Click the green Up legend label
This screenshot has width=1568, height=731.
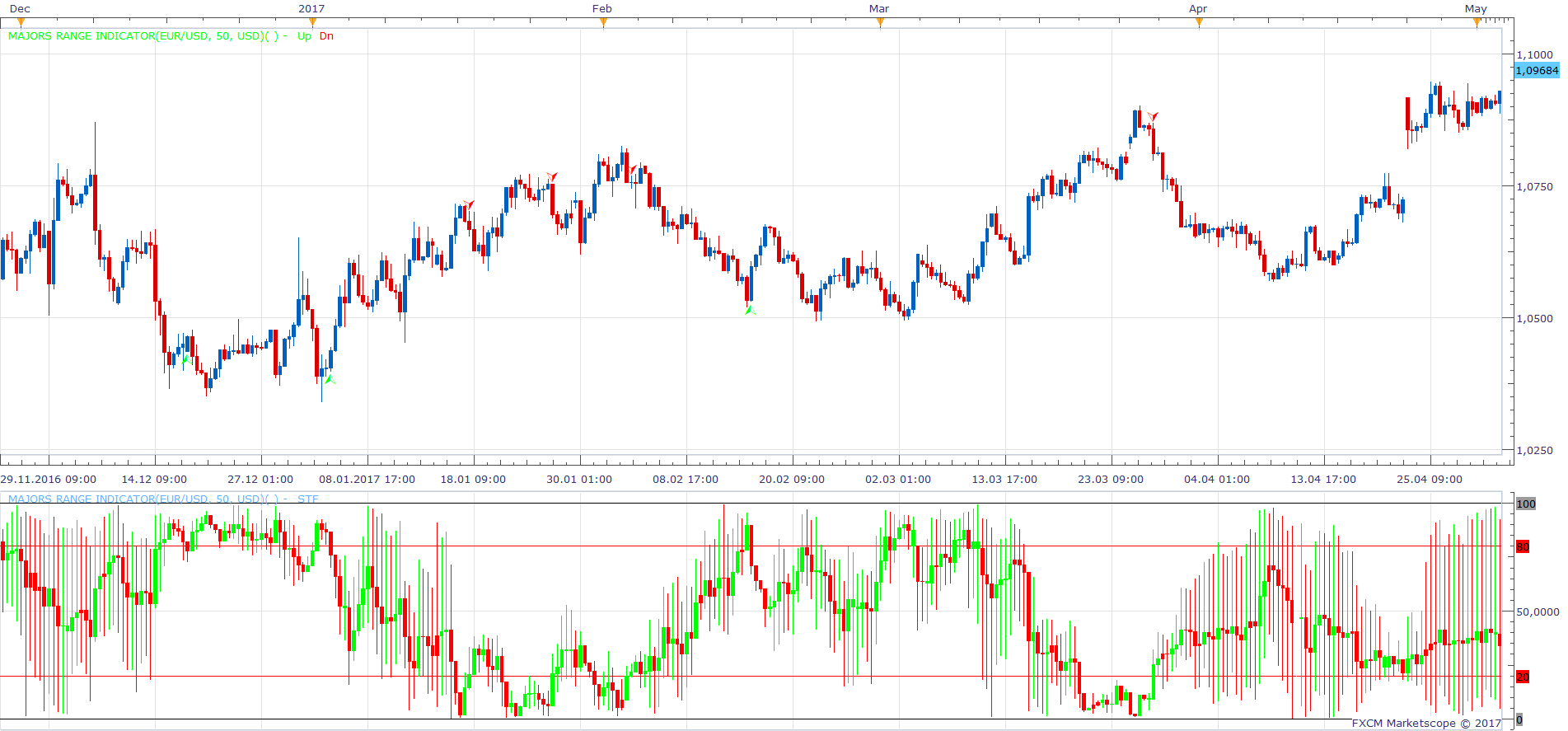tap(304, 35)
